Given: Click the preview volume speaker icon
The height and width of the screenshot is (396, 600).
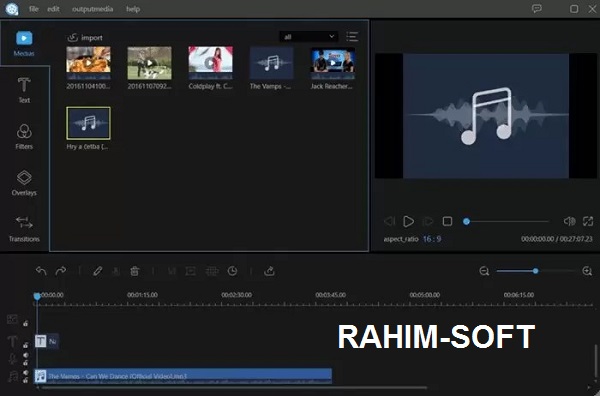Looking at the screenshot, I should 569,221.
